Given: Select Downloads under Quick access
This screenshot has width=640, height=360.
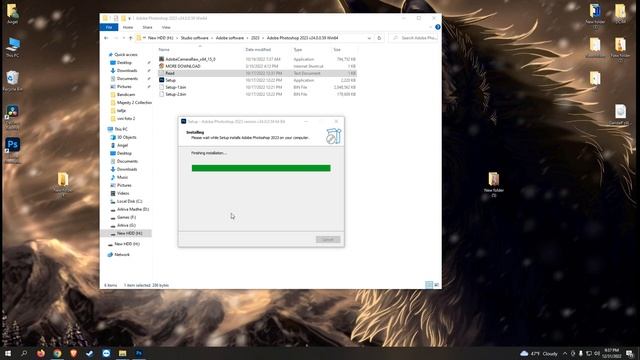Looking at the screenshot, I should click(x=127, y=71).
